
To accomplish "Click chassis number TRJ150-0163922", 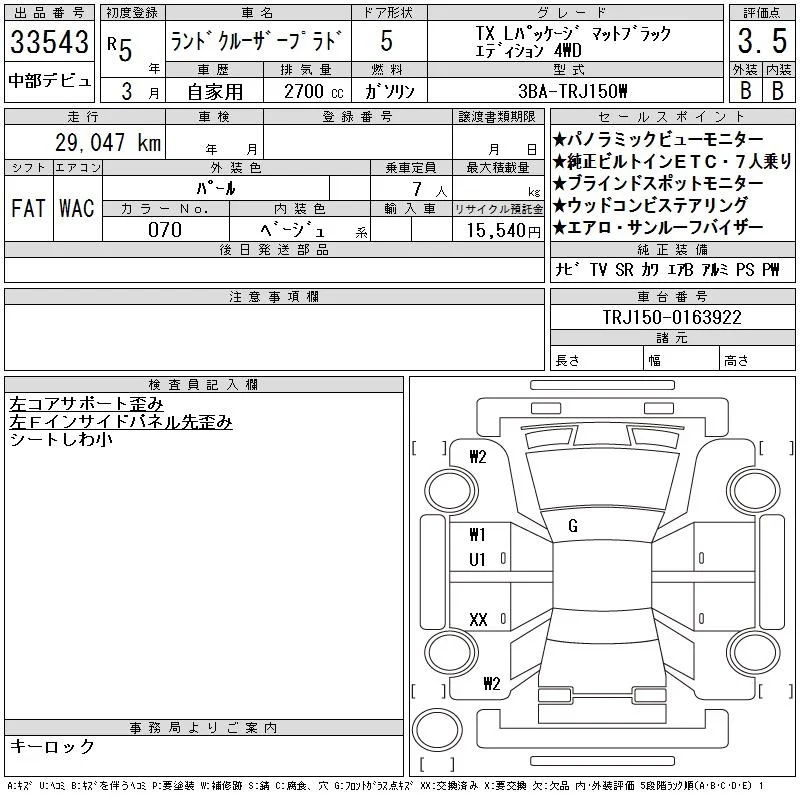I will point(672,317).
